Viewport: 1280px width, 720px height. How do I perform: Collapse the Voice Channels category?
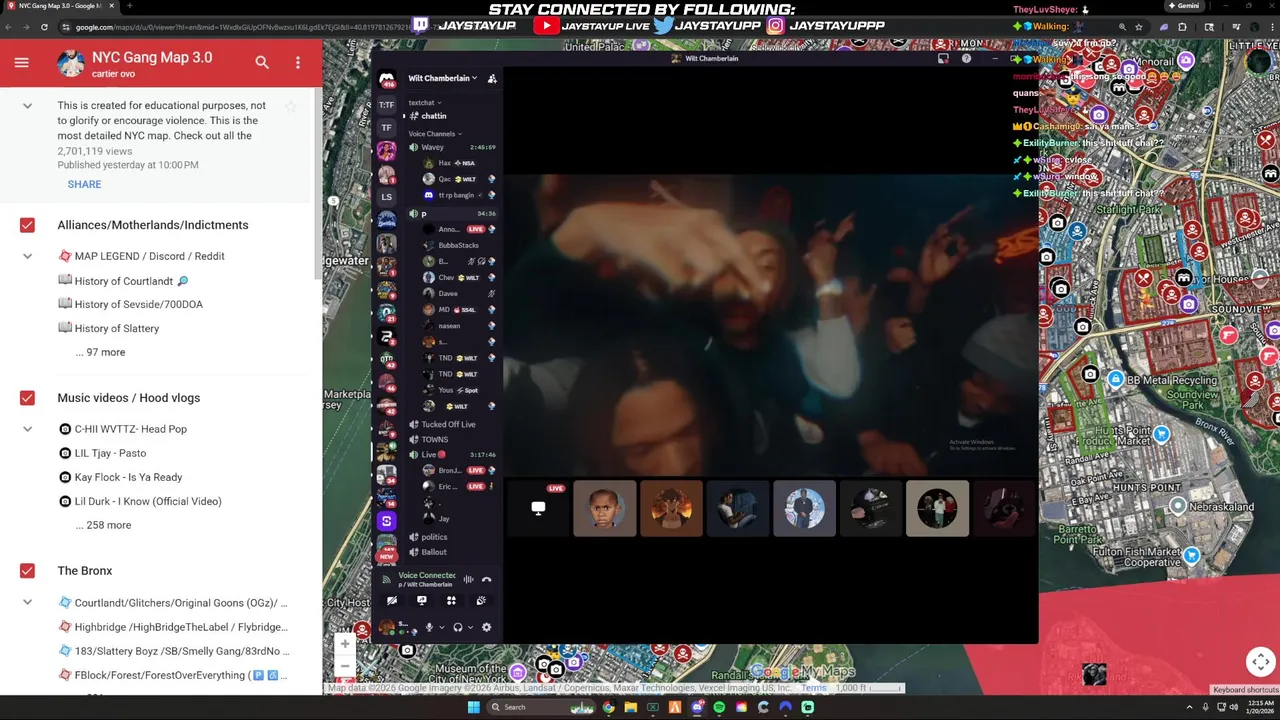coord(435,134)
